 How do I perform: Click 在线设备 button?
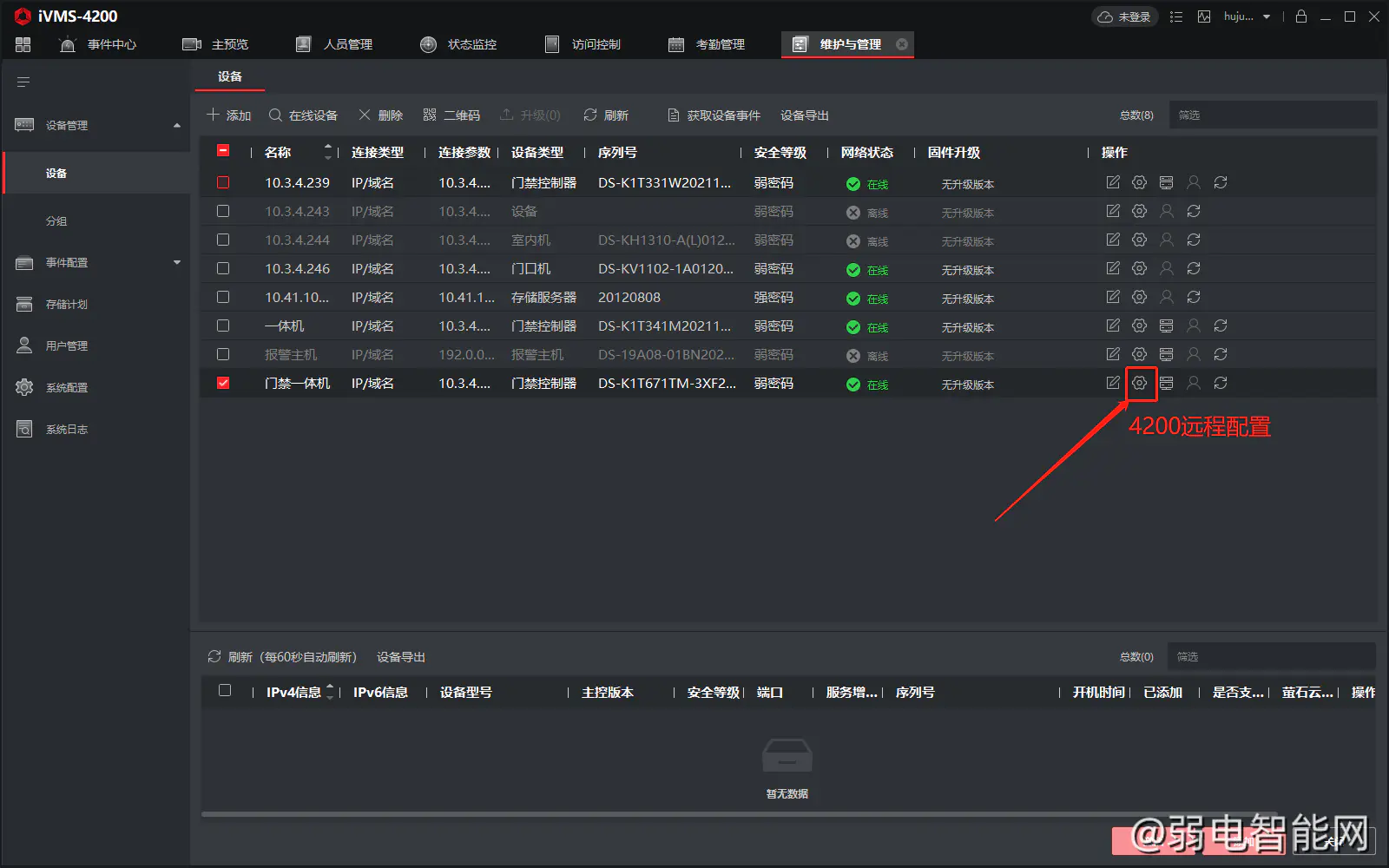(x=303, y=115)
